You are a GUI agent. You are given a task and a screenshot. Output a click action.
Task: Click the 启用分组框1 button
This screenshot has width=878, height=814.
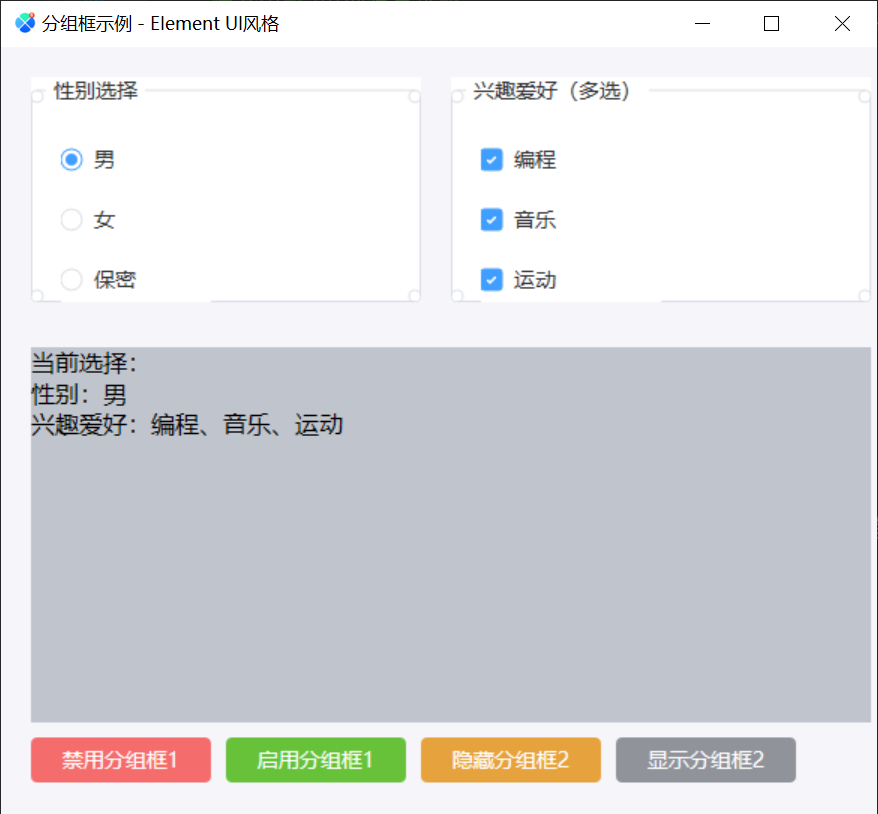click(315, 759)
